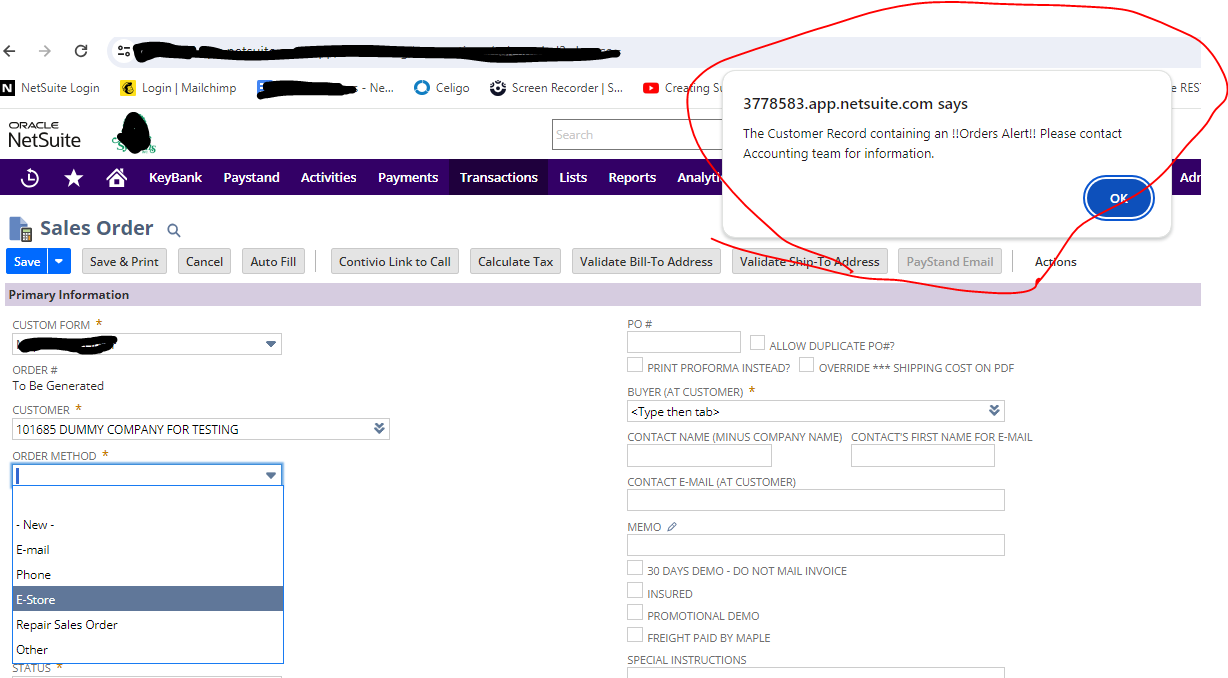
Task: Open Shortcuts star icon
Action: pos(74,178)
